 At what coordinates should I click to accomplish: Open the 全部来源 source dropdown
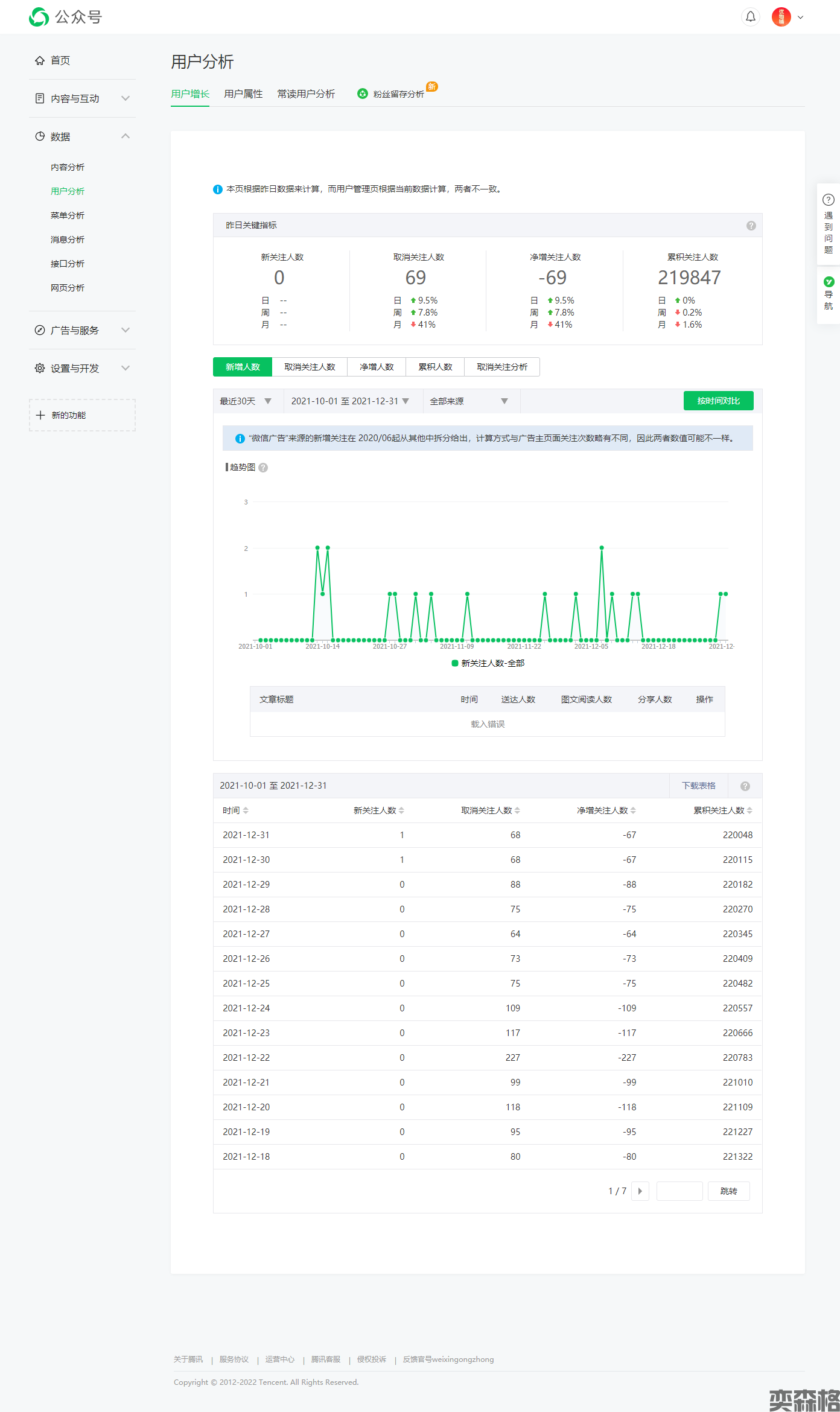click(468, 401)
